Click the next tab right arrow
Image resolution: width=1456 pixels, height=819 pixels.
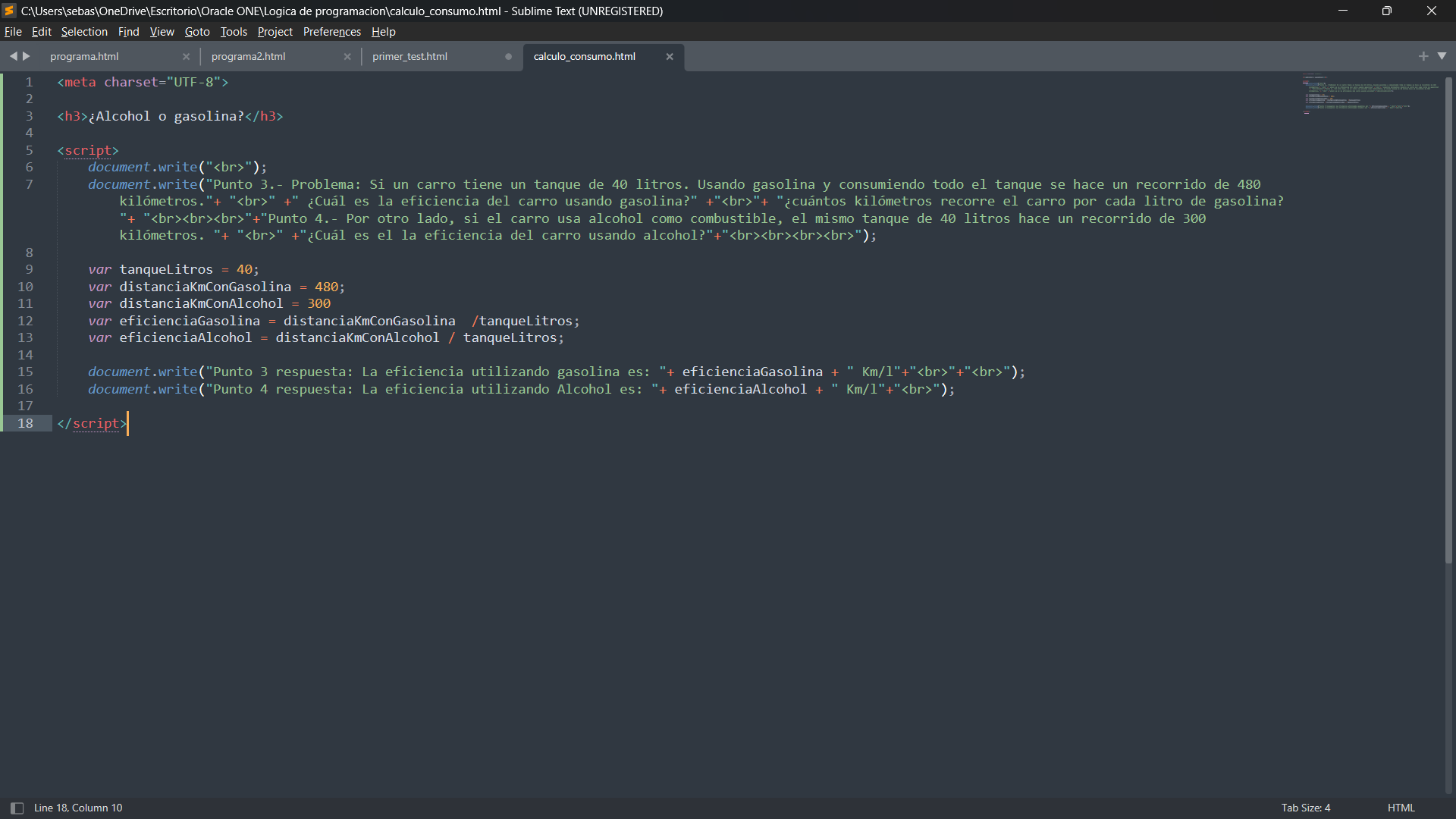(27, 56)
